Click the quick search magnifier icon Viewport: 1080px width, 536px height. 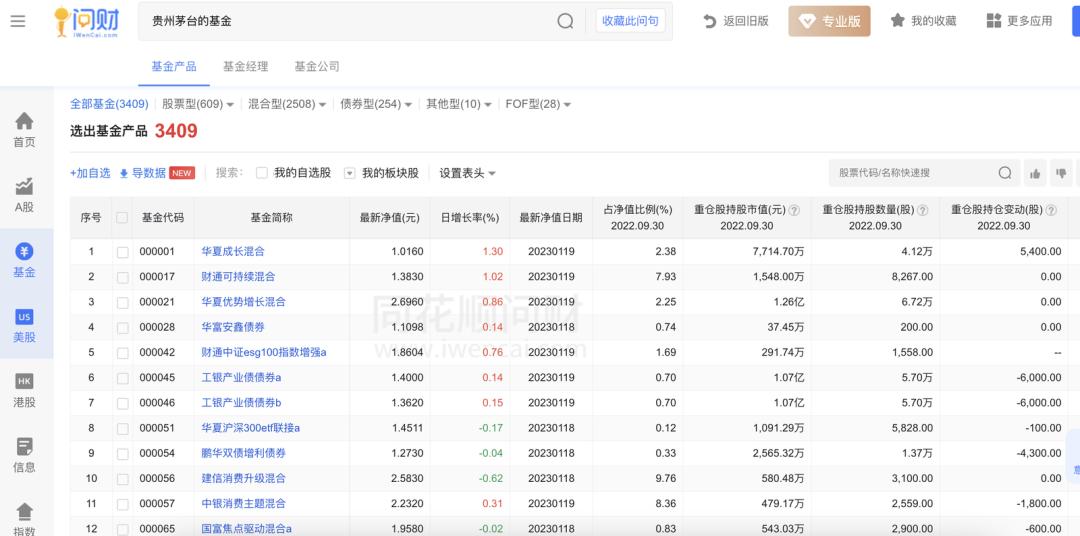click(1005, 173)
